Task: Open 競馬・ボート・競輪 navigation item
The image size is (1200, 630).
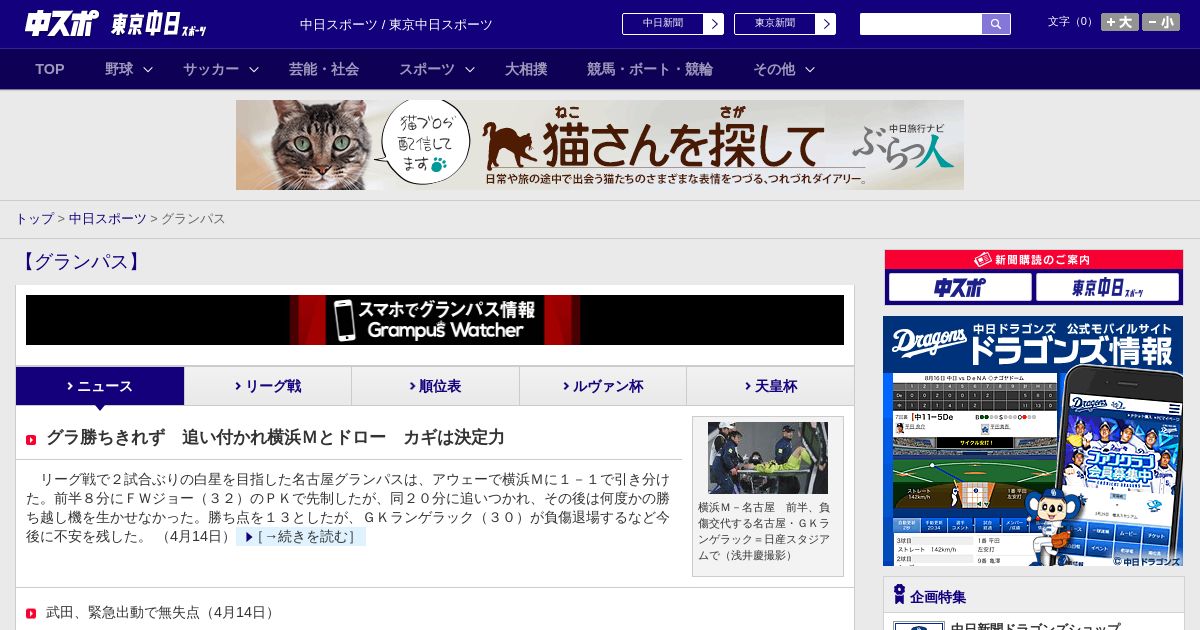Action: (650, 69)
